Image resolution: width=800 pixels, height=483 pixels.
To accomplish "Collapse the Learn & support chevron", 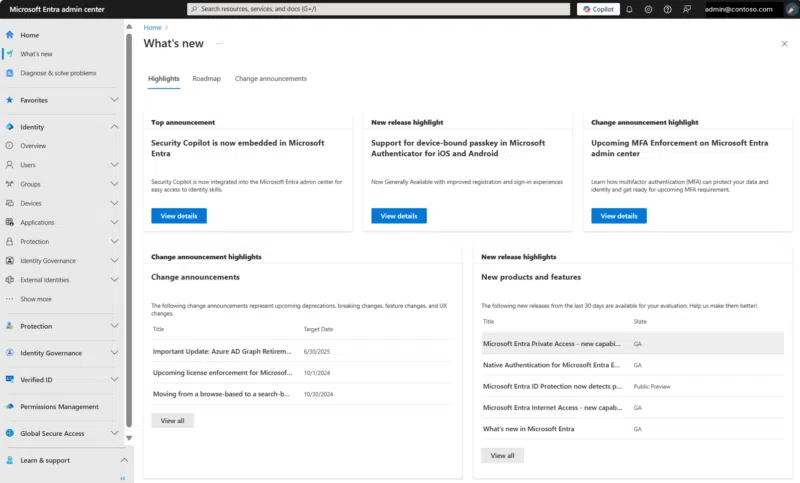I will click(124, 460).
